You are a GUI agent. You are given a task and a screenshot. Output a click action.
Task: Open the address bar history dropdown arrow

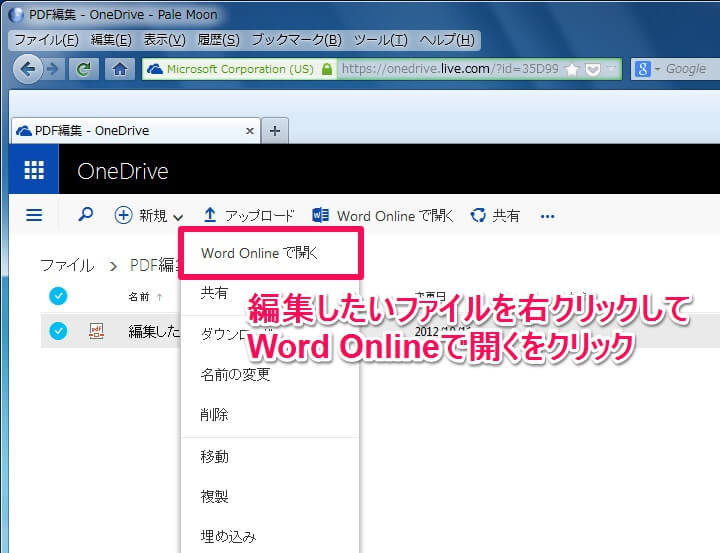point(611,69)
